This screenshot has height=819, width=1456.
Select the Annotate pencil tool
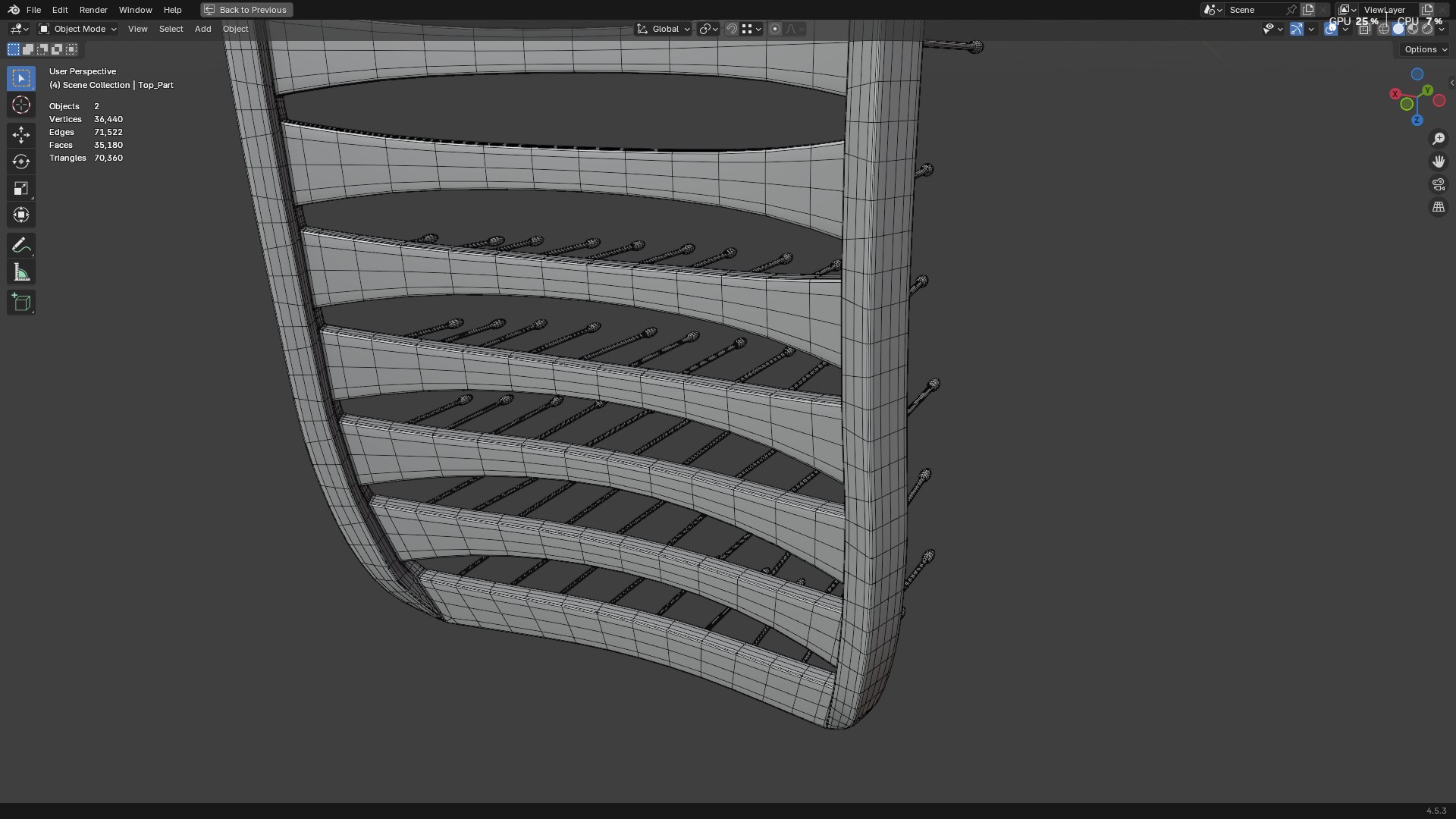pos(21,245)
